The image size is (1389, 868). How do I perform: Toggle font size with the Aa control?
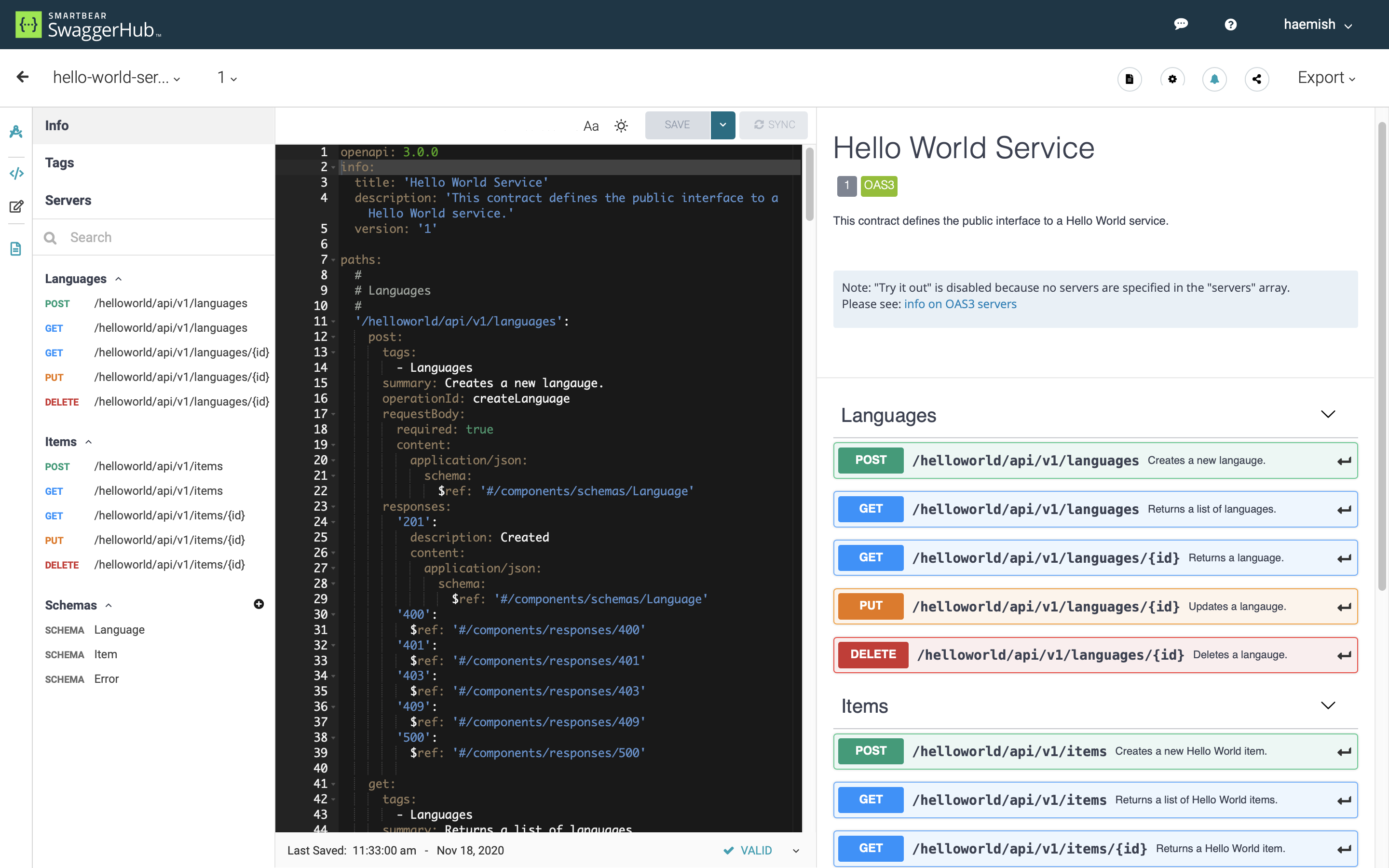tap(591, 125)
